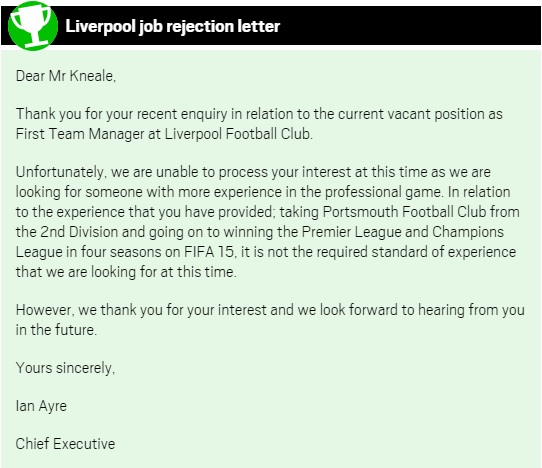The image size is (542, 468).
Task: Click the text 'Premier League'
Action: tap(352, 232)
